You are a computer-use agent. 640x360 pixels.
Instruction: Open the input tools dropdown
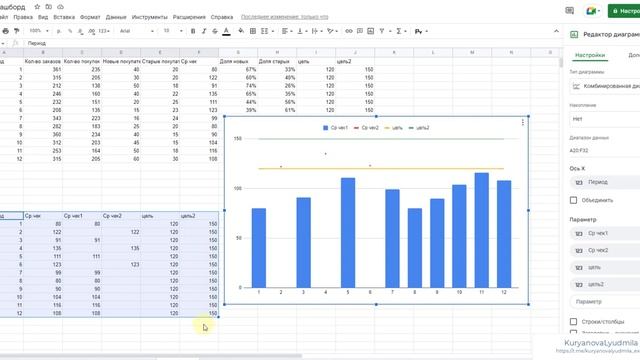click(x=421, y=31)
